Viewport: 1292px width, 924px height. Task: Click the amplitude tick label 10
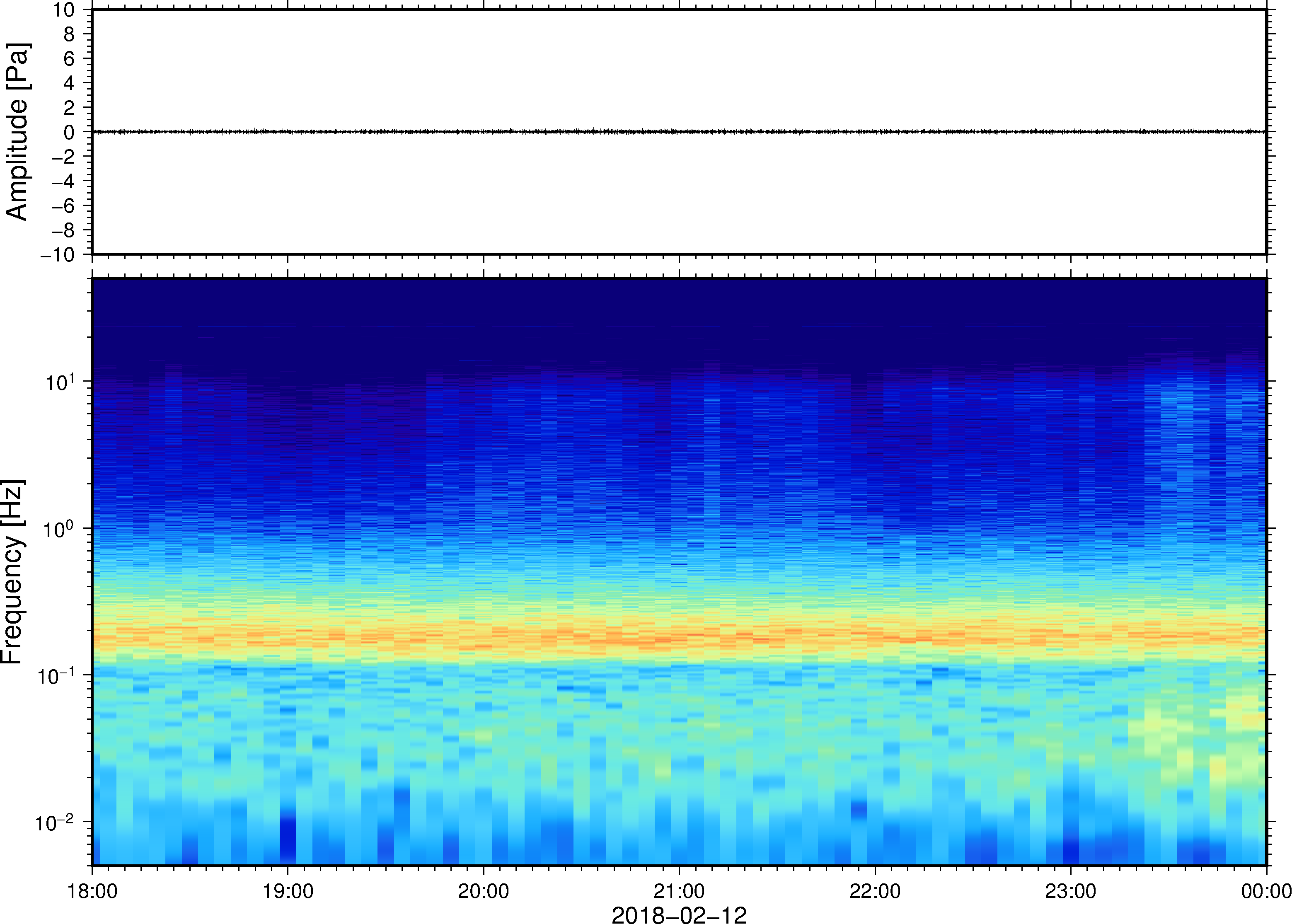click(64, 9)
